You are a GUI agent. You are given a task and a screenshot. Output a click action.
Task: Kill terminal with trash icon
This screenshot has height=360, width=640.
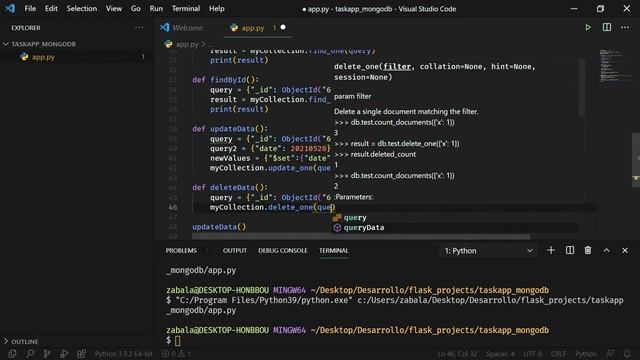coord(588,250)
